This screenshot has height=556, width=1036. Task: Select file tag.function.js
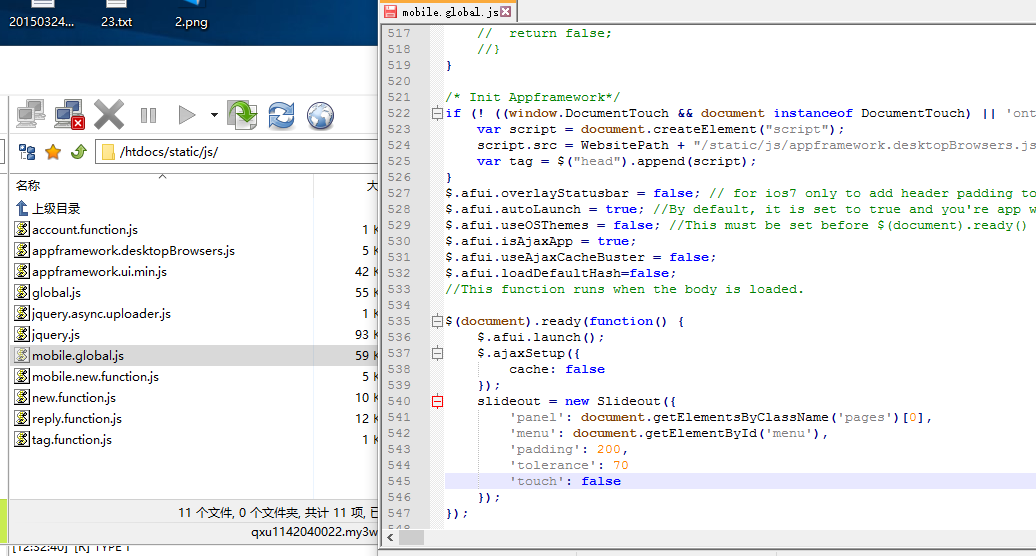pyautogui.click(x=63, y=439)
